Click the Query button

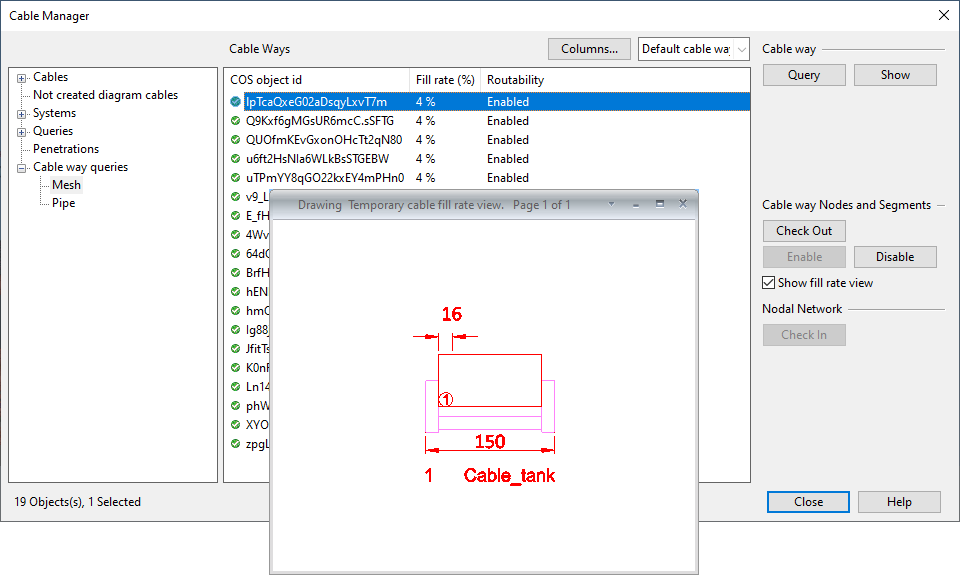804,75
